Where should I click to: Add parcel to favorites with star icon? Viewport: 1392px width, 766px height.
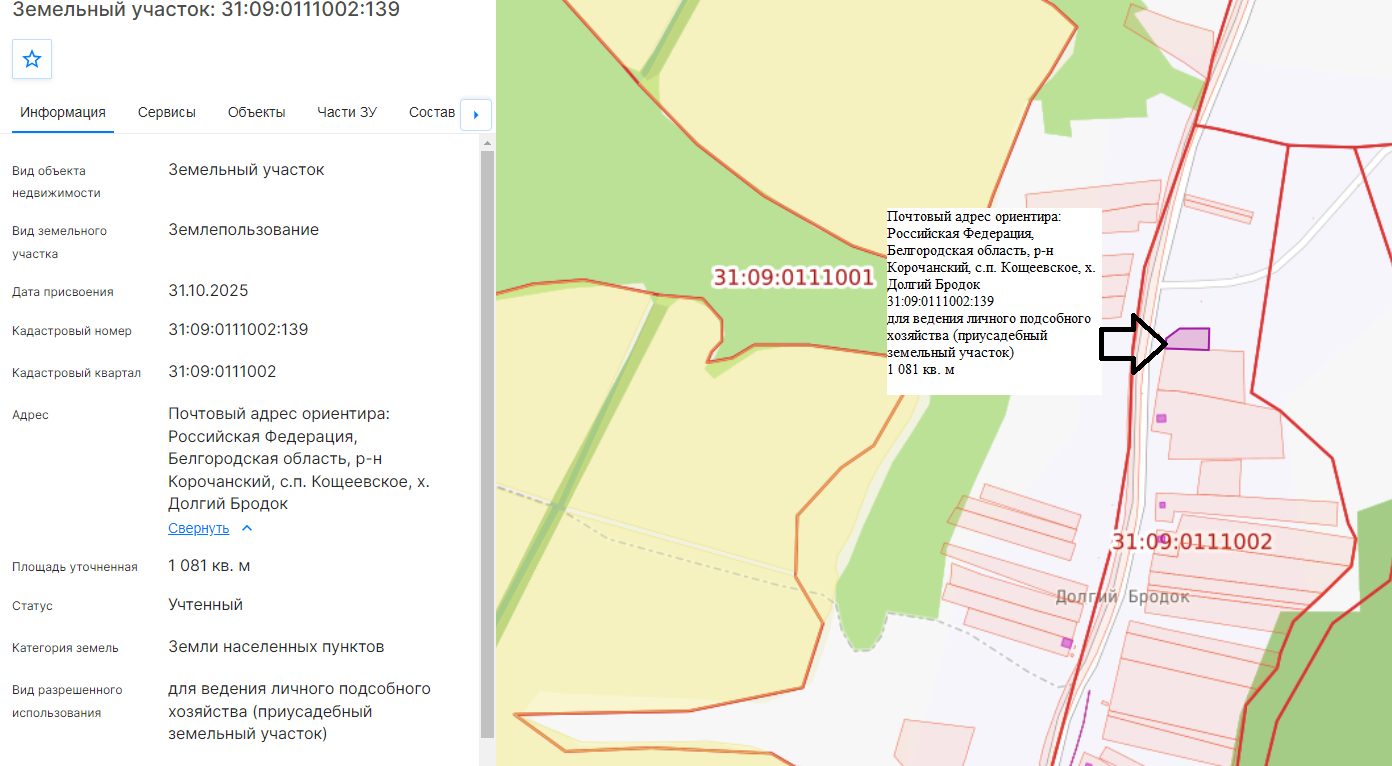tap(32, 59)
